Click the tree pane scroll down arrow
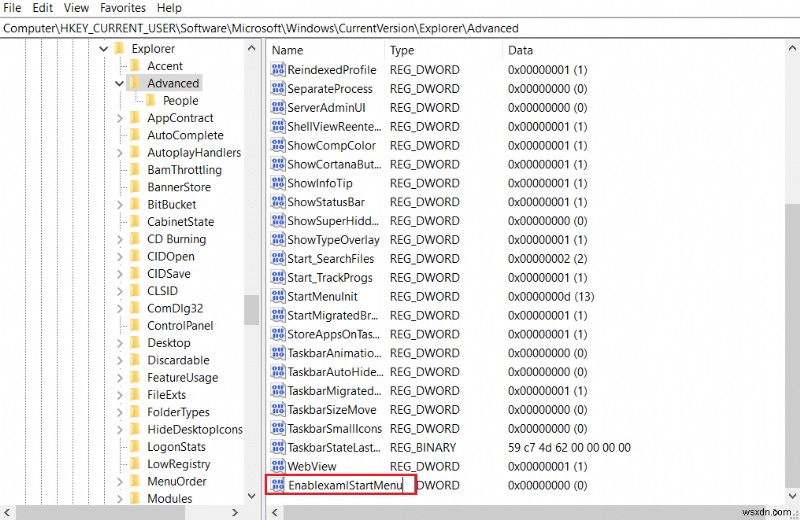800x520 pixels. click(252, 496)
